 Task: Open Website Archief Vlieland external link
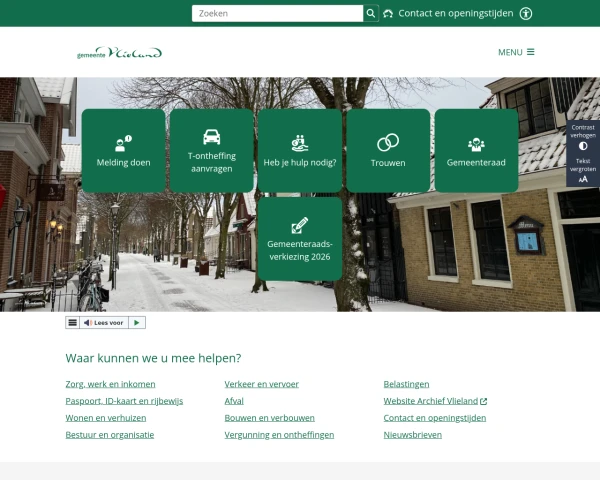click(x=435, y=401)
